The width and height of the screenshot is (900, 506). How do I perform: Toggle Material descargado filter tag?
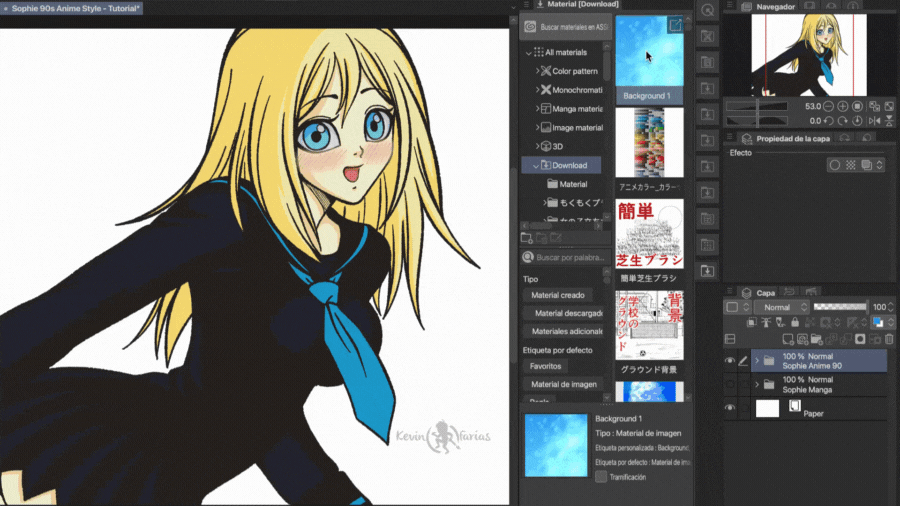point(563,313)
